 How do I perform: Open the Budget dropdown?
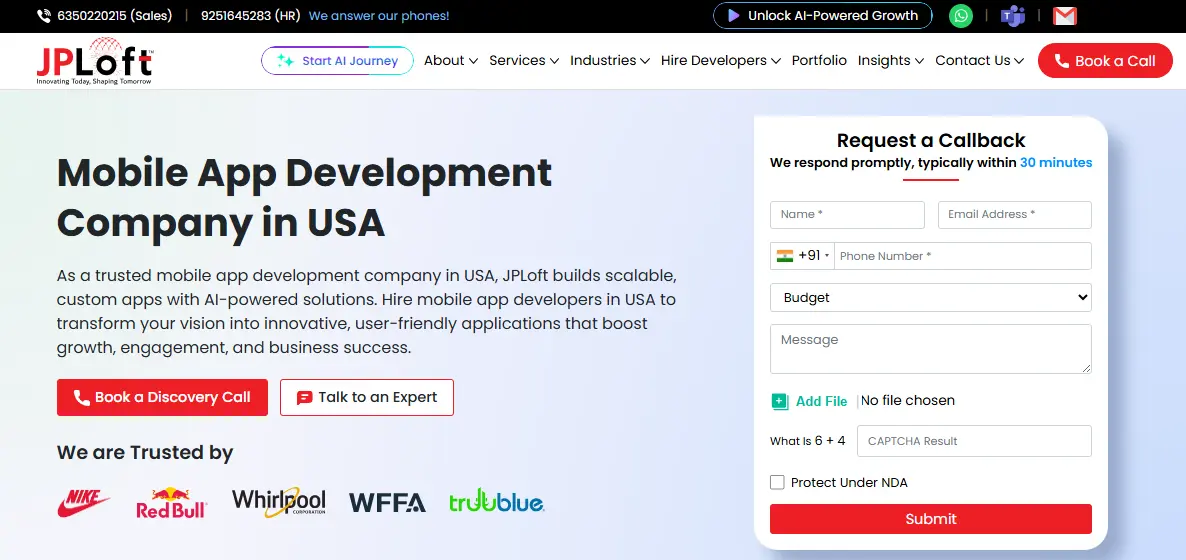[x=930, y=297]
